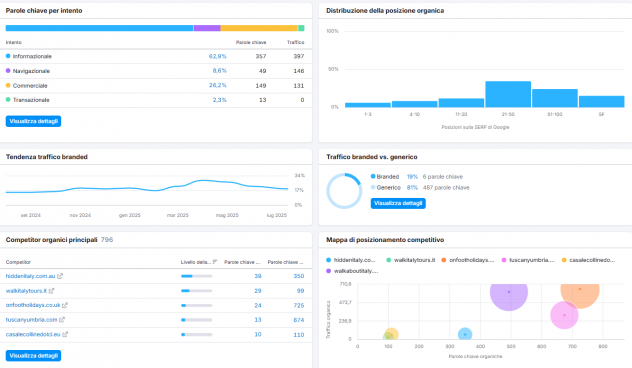This screenshot has height=368, width=632.
Task: Open external link icon beside casalecollinedolci.eu
Action: click(65, 334)
